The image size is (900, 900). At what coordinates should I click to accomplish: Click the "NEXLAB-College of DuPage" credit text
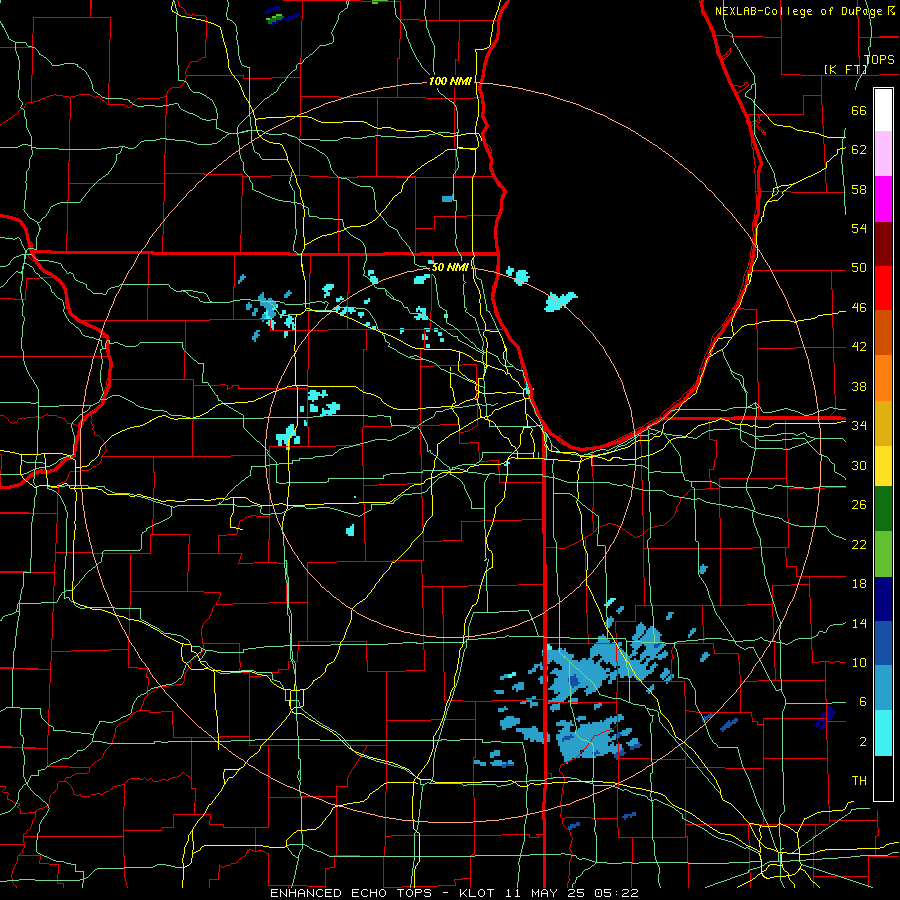(800, 11)
